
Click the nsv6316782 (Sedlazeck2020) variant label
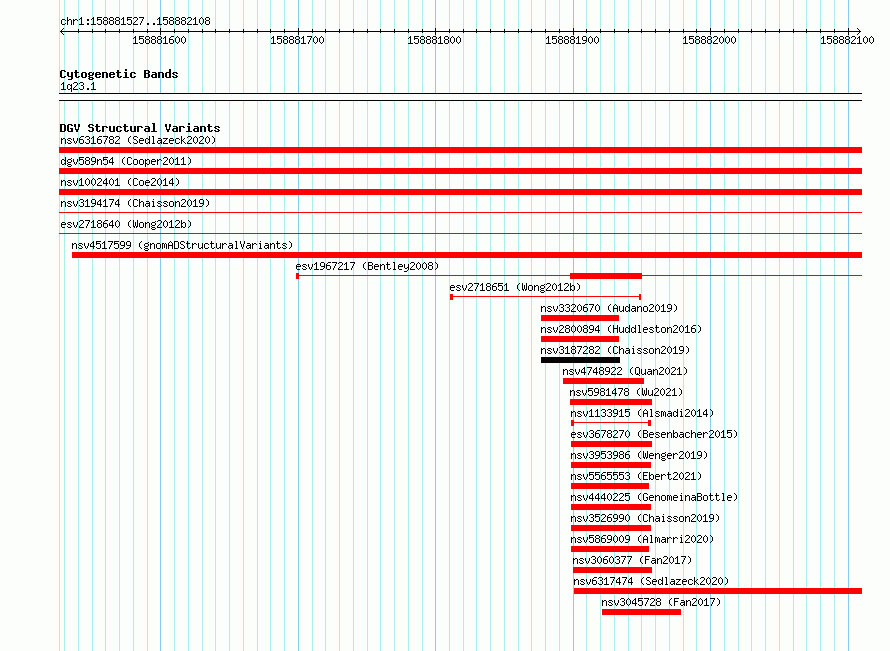coord(138,140)
